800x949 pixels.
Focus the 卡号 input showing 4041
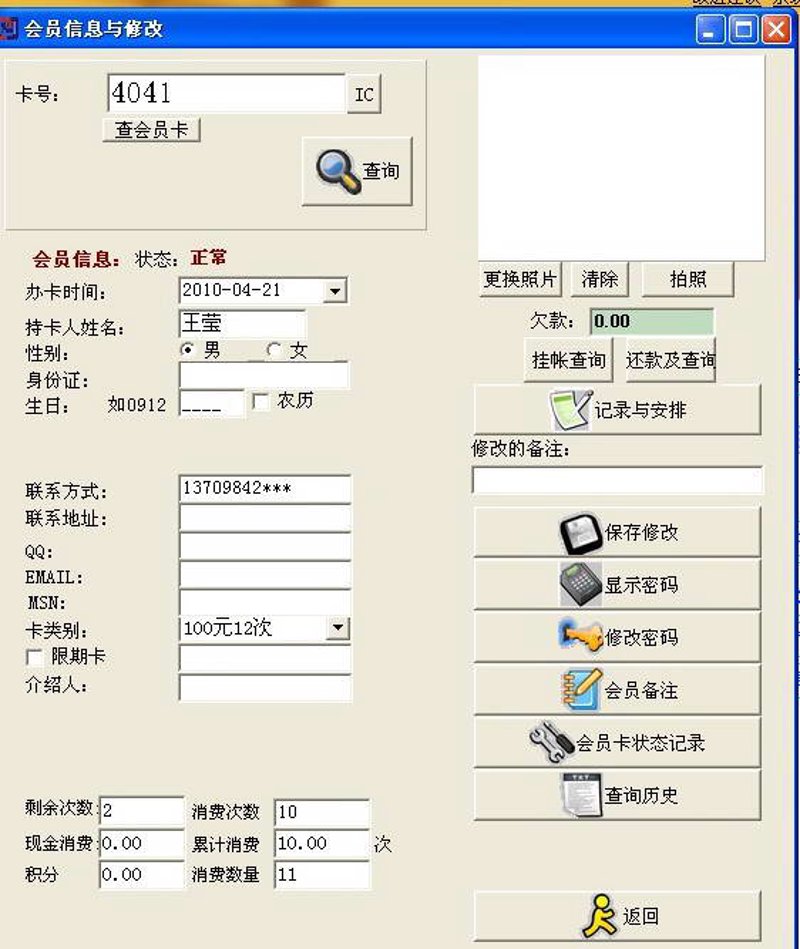pyautogui.click(x=226, y=93)
